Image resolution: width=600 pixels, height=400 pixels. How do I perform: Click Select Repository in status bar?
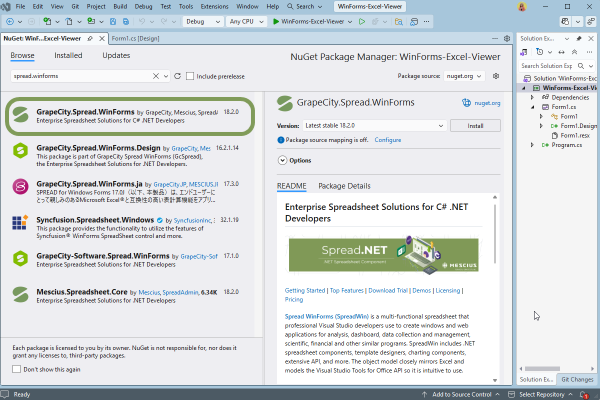click(x=540, y=395)
